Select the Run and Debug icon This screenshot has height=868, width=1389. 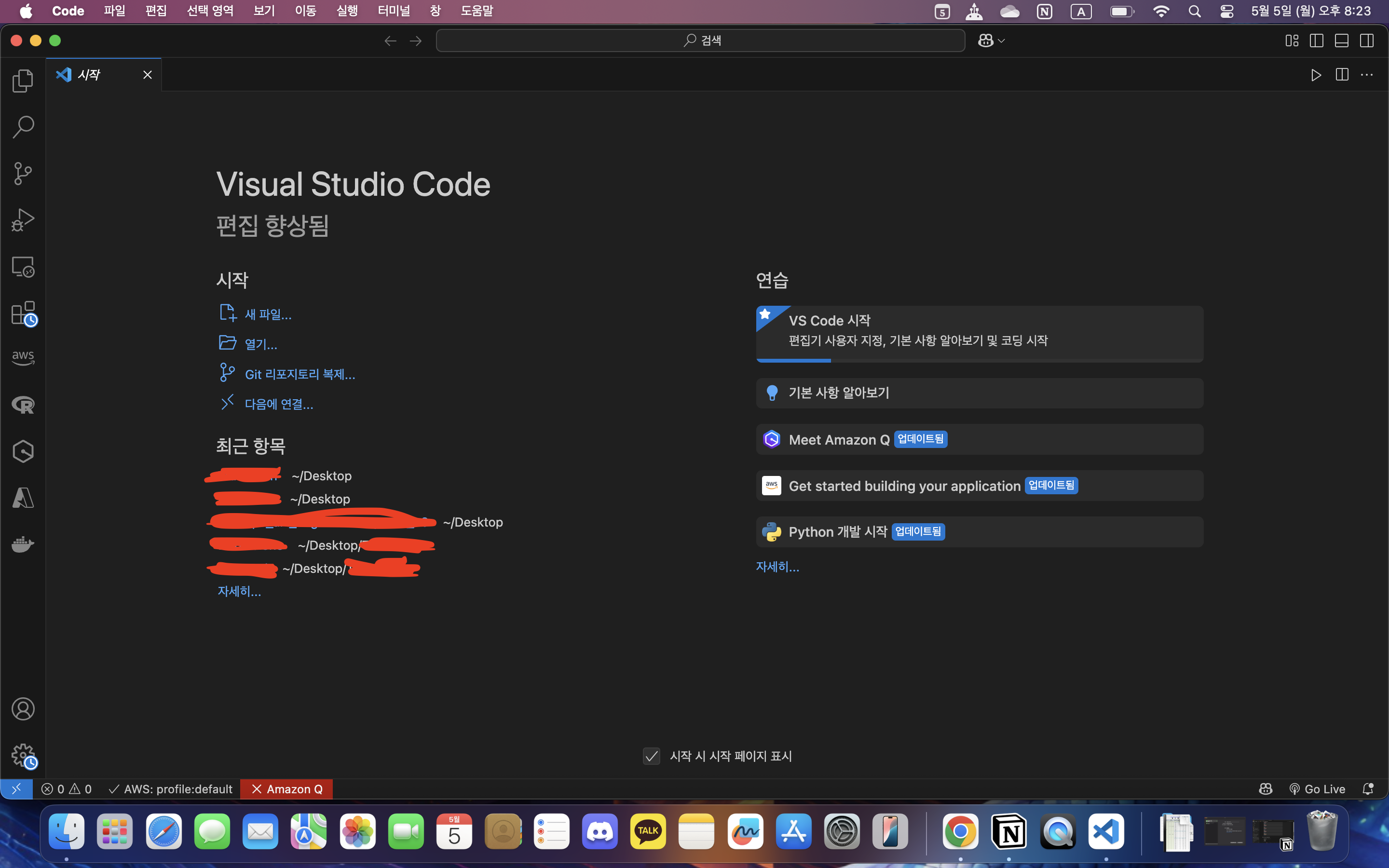click(x=23, y=220)
